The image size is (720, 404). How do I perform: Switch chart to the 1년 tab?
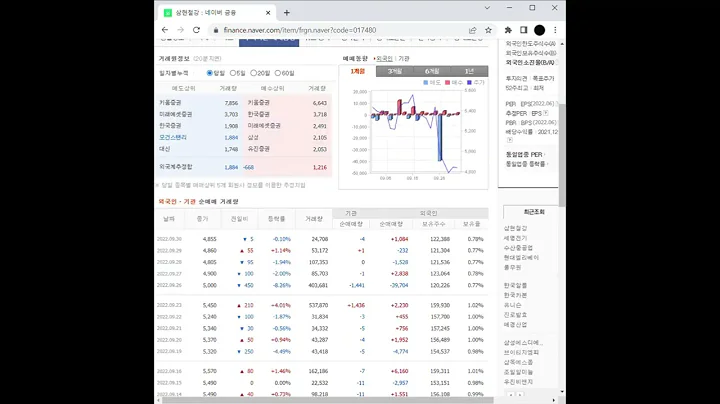pos(469,71)
